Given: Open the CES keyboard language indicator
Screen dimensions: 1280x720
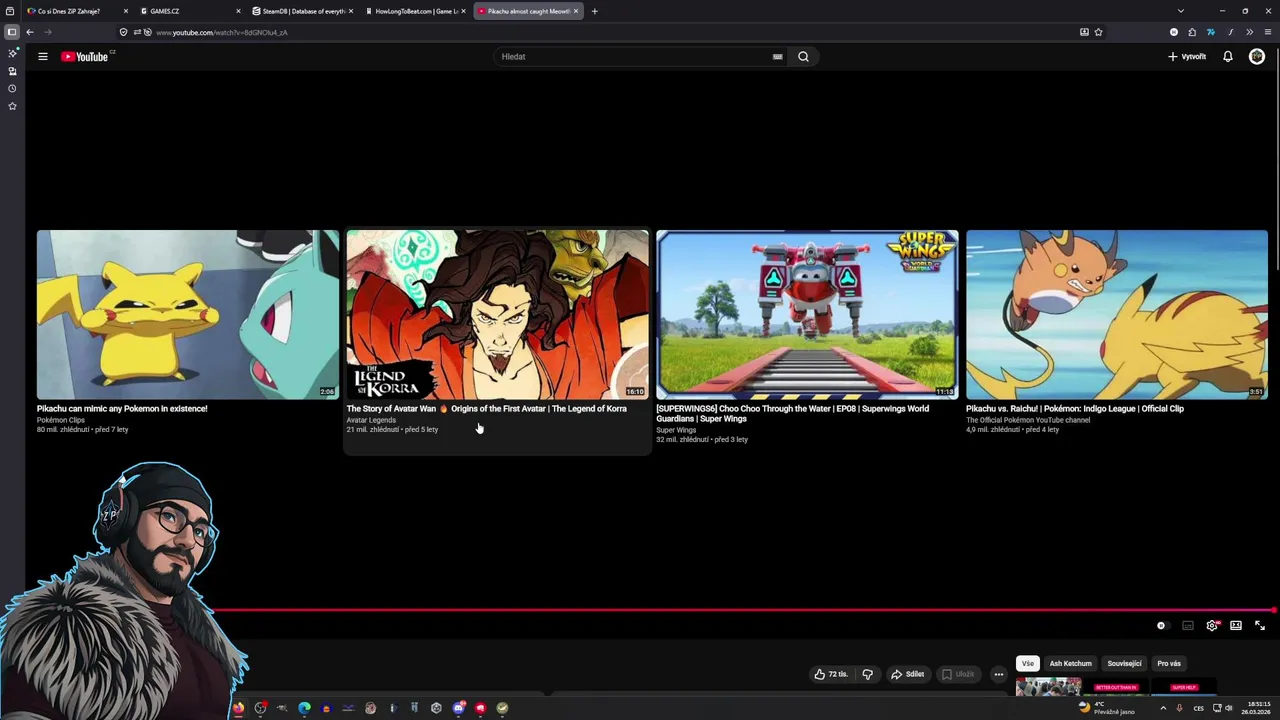Looking at the screenshot, I should [1198, 708].
